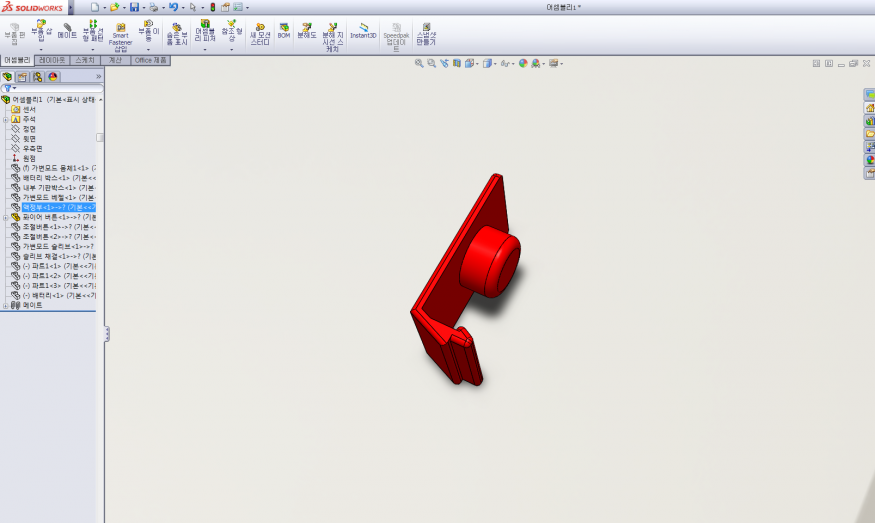Click the 부품 삽입 (Insert Component) tool
The height and width of the screenshot is (523, 875).
(x=41, y=31)
